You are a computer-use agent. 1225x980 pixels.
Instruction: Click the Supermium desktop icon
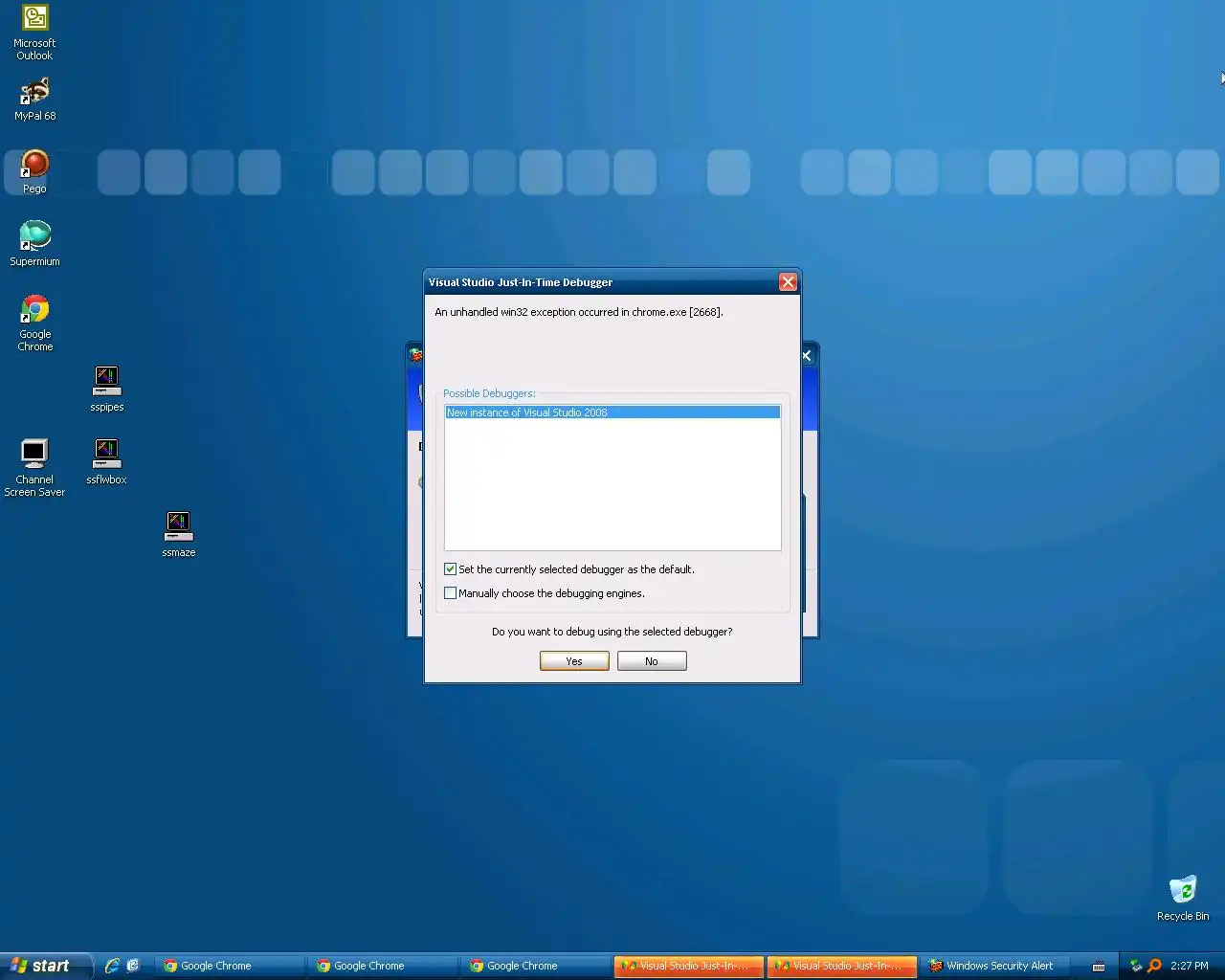[34, 243]
